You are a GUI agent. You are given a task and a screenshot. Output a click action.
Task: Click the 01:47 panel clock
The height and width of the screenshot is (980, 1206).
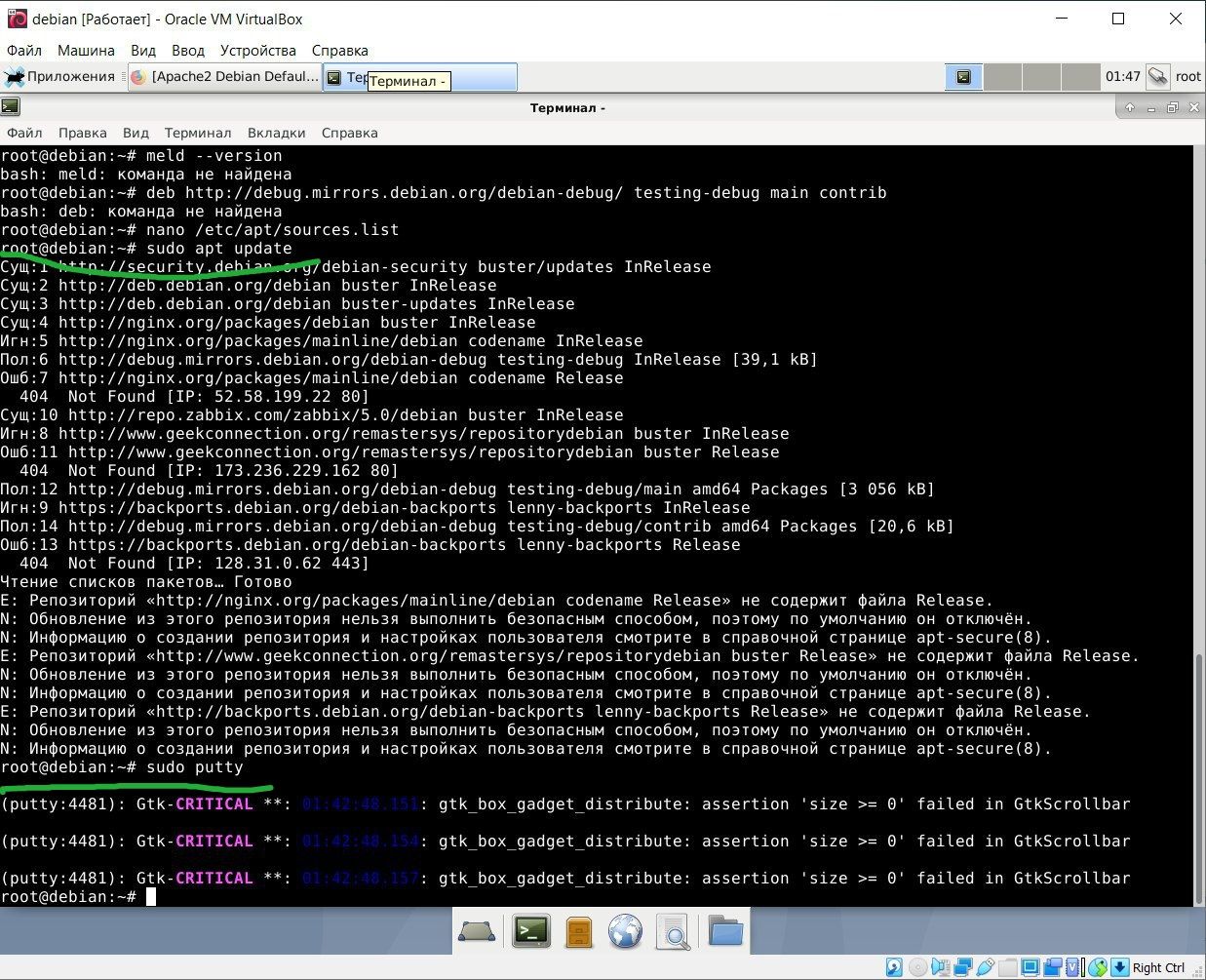tap(1123, 76)
